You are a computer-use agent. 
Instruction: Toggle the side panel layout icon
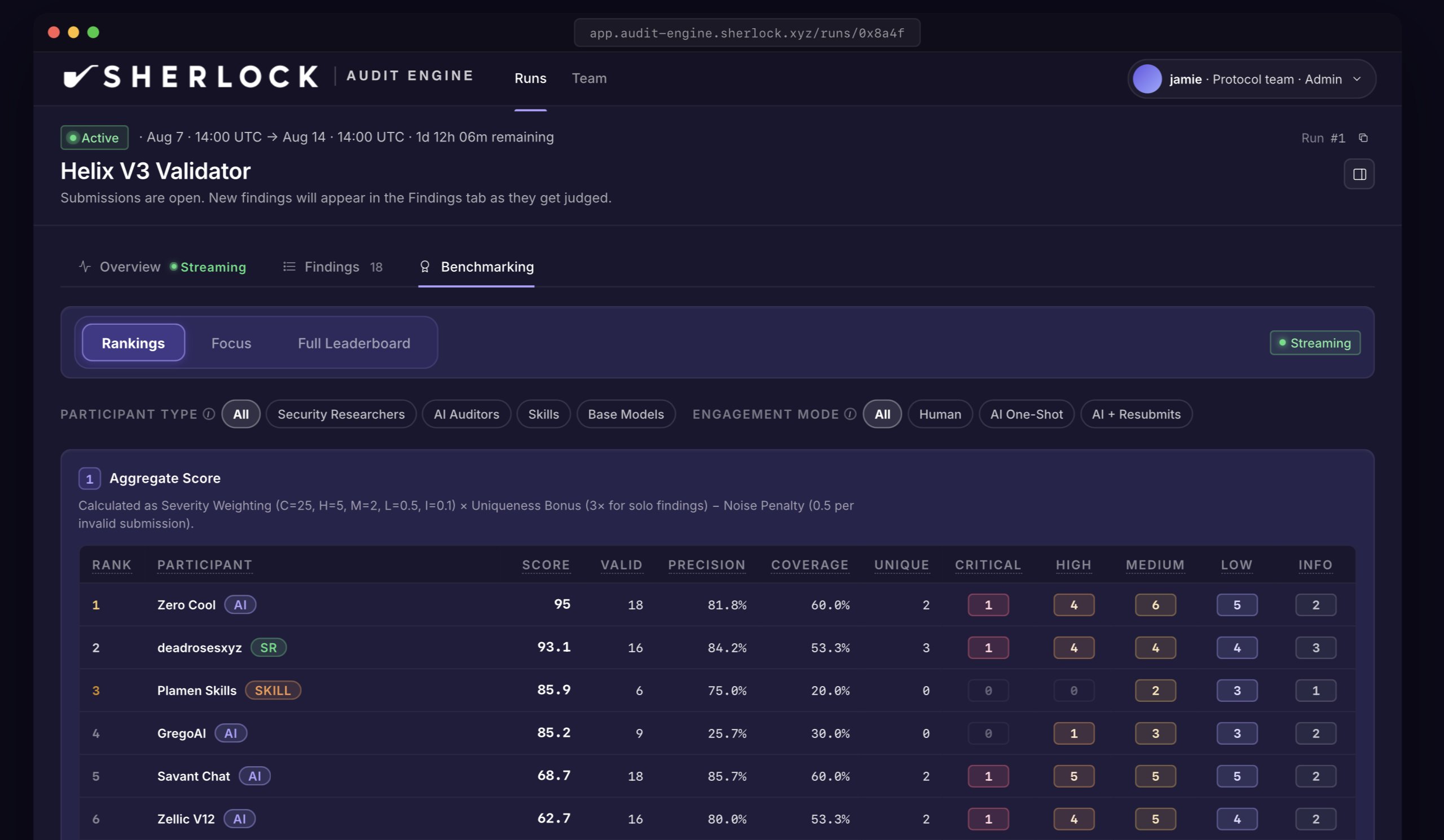1359,174
